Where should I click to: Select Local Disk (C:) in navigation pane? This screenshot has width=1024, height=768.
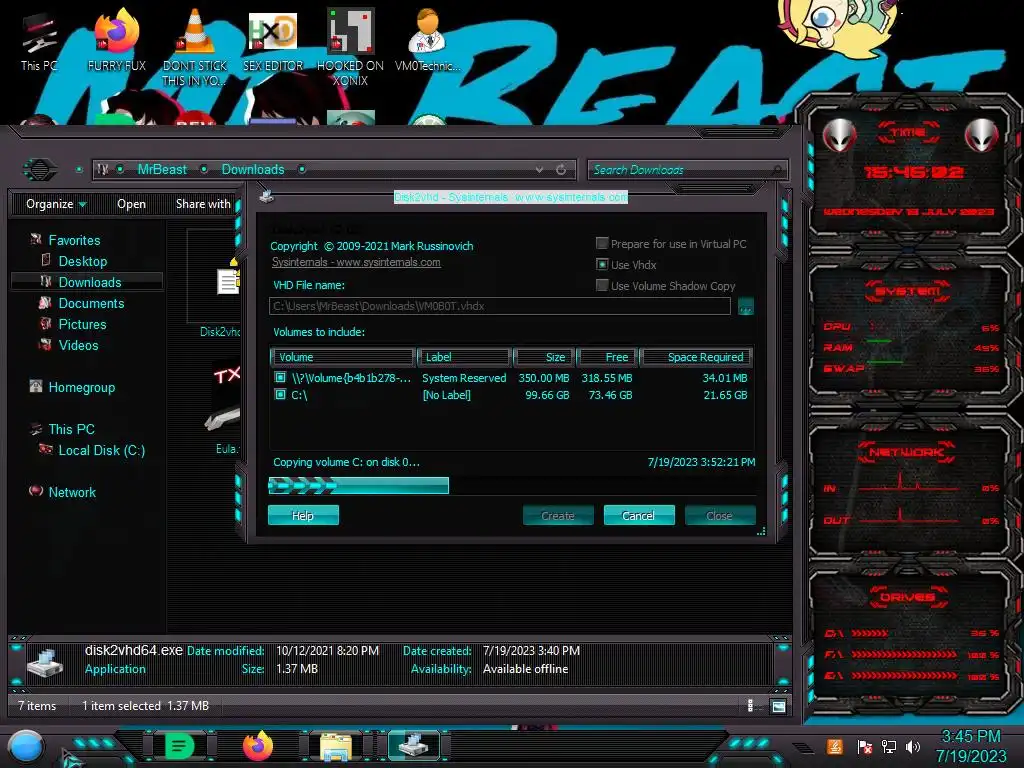(x=102, y=450)
